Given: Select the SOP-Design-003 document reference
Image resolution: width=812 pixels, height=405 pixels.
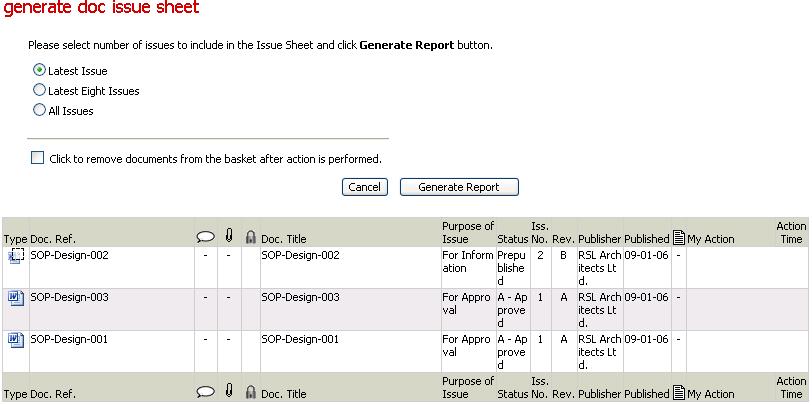Looking at the screenshot, I should point(69,297).
